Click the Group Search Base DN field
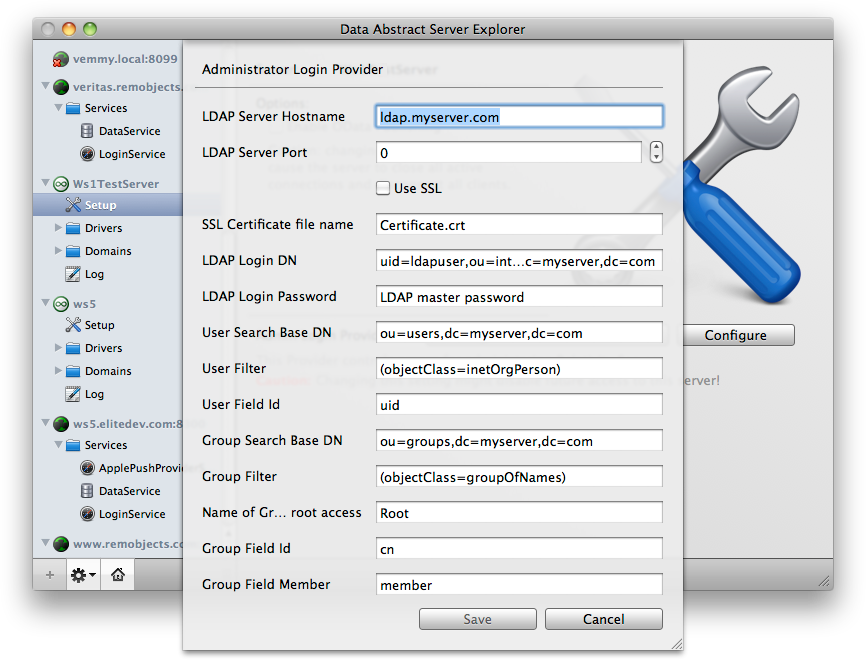This screenshot has width=866, height=660. pos(519,441)
